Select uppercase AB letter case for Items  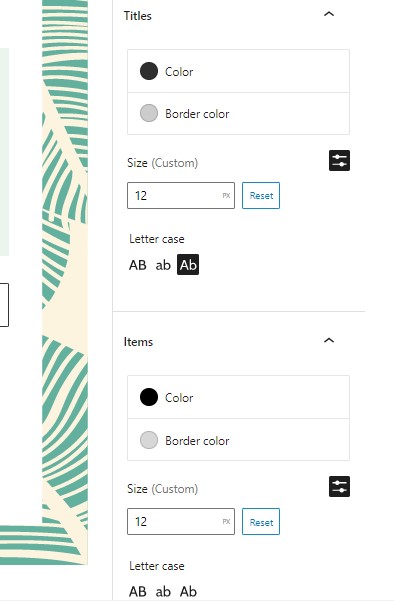coord(138,591)
